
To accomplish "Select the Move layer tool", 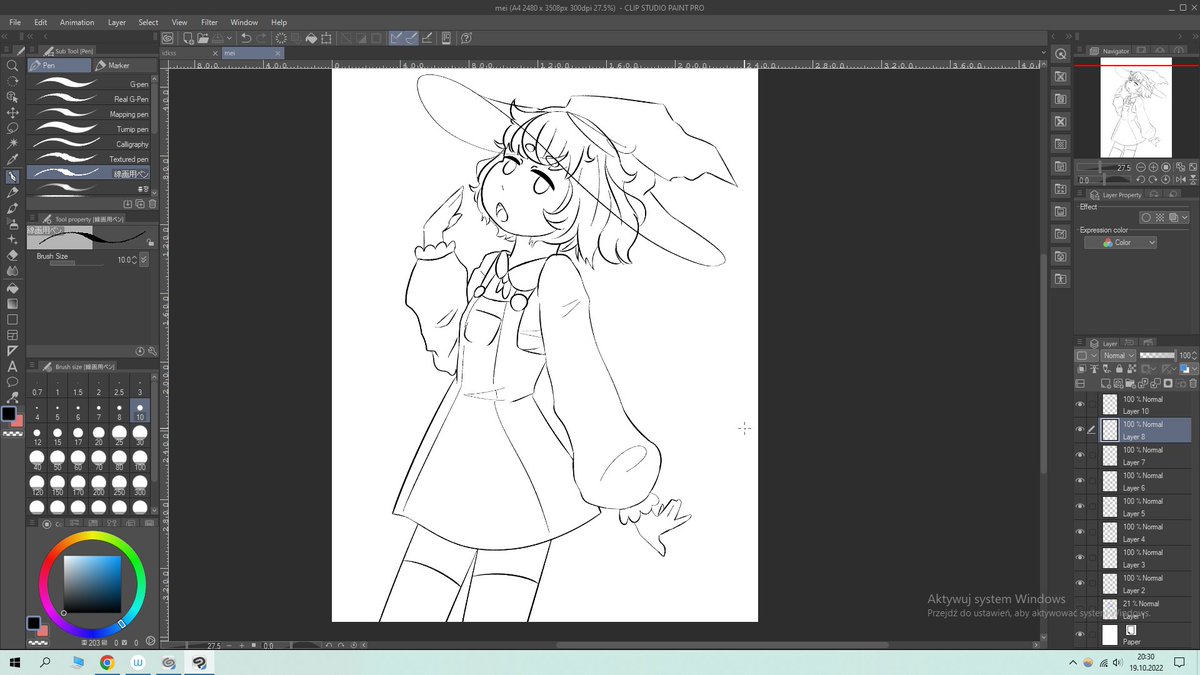I will coord(12,113).
